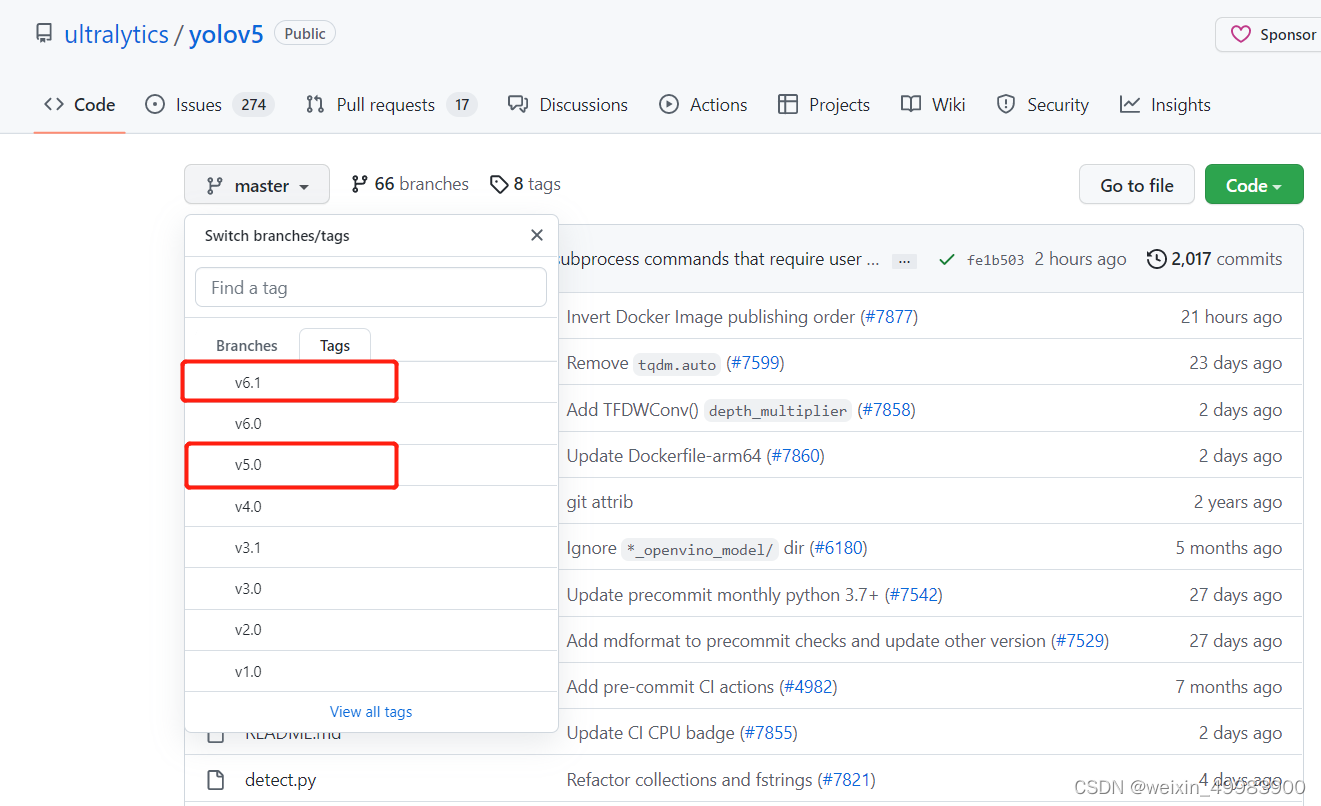This screenshot has height=806, width=1321.
Task: Select tag v4.0
Action: click(371, 507)
